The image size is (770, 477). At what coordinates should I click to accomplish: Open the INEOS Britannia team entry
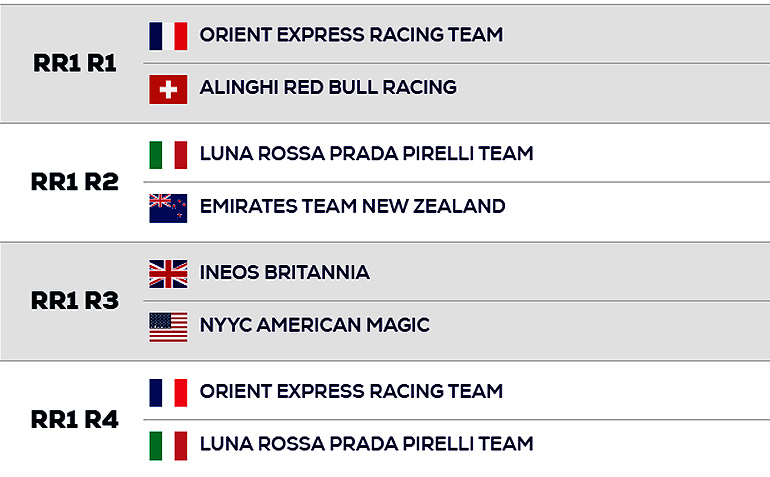click(x=284, y=273)
